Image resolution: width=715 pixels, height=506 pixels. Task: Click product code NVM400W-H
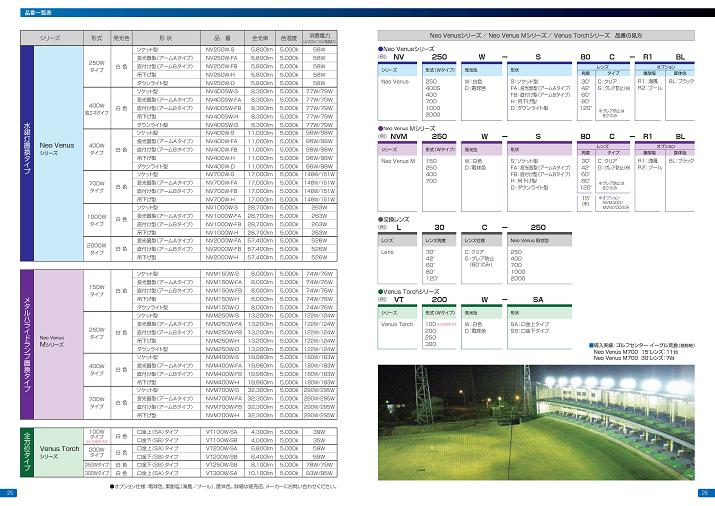[x=222, y=382]
